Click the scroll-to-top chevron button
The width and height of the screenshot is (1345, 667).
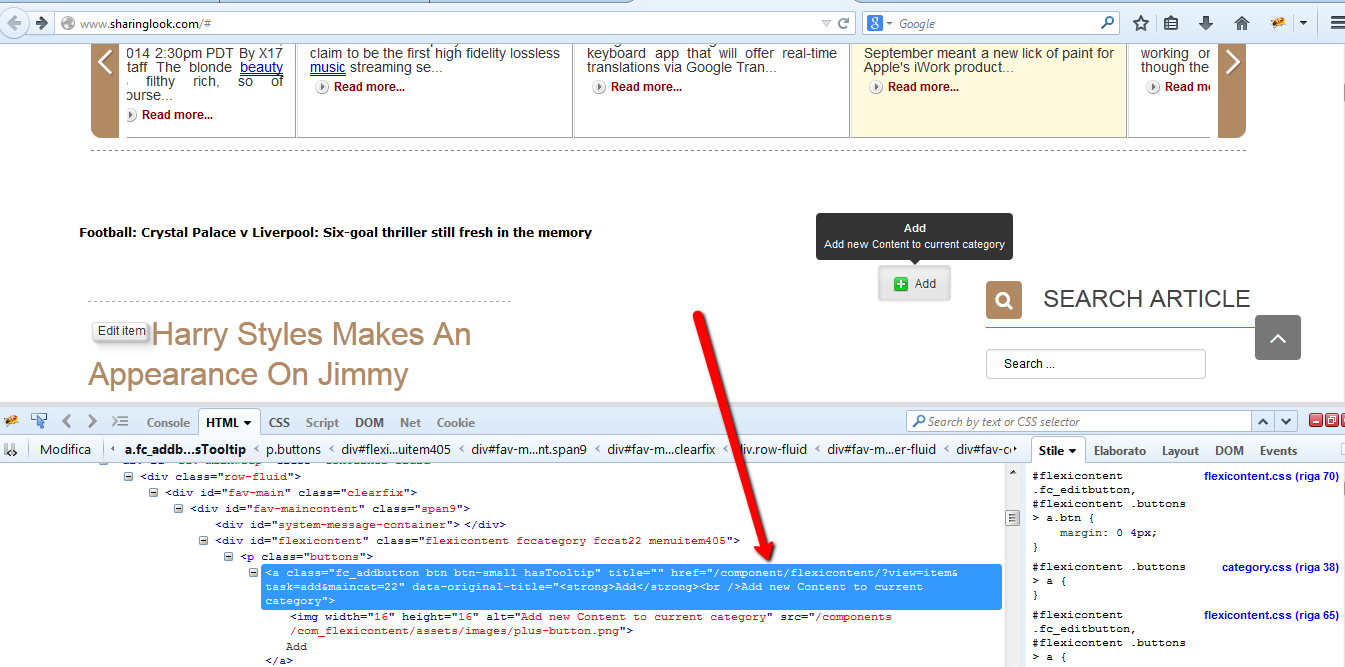pyautogui.click(x=1278, y=338)
